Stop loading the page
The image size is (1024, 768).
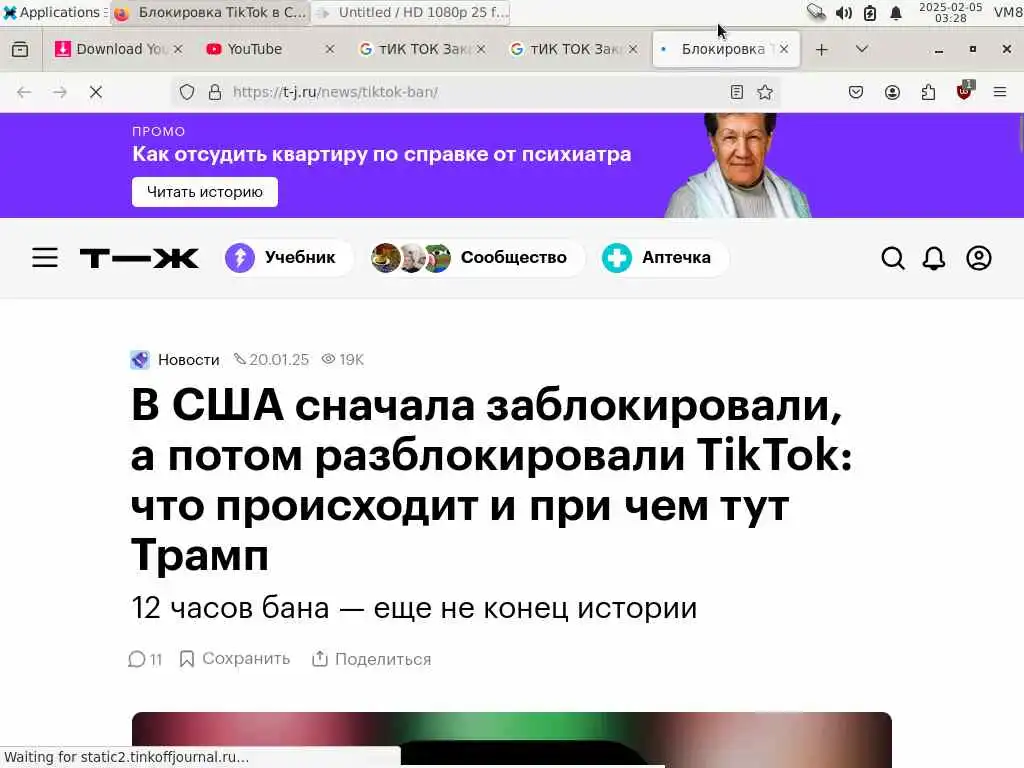(96, 92)
